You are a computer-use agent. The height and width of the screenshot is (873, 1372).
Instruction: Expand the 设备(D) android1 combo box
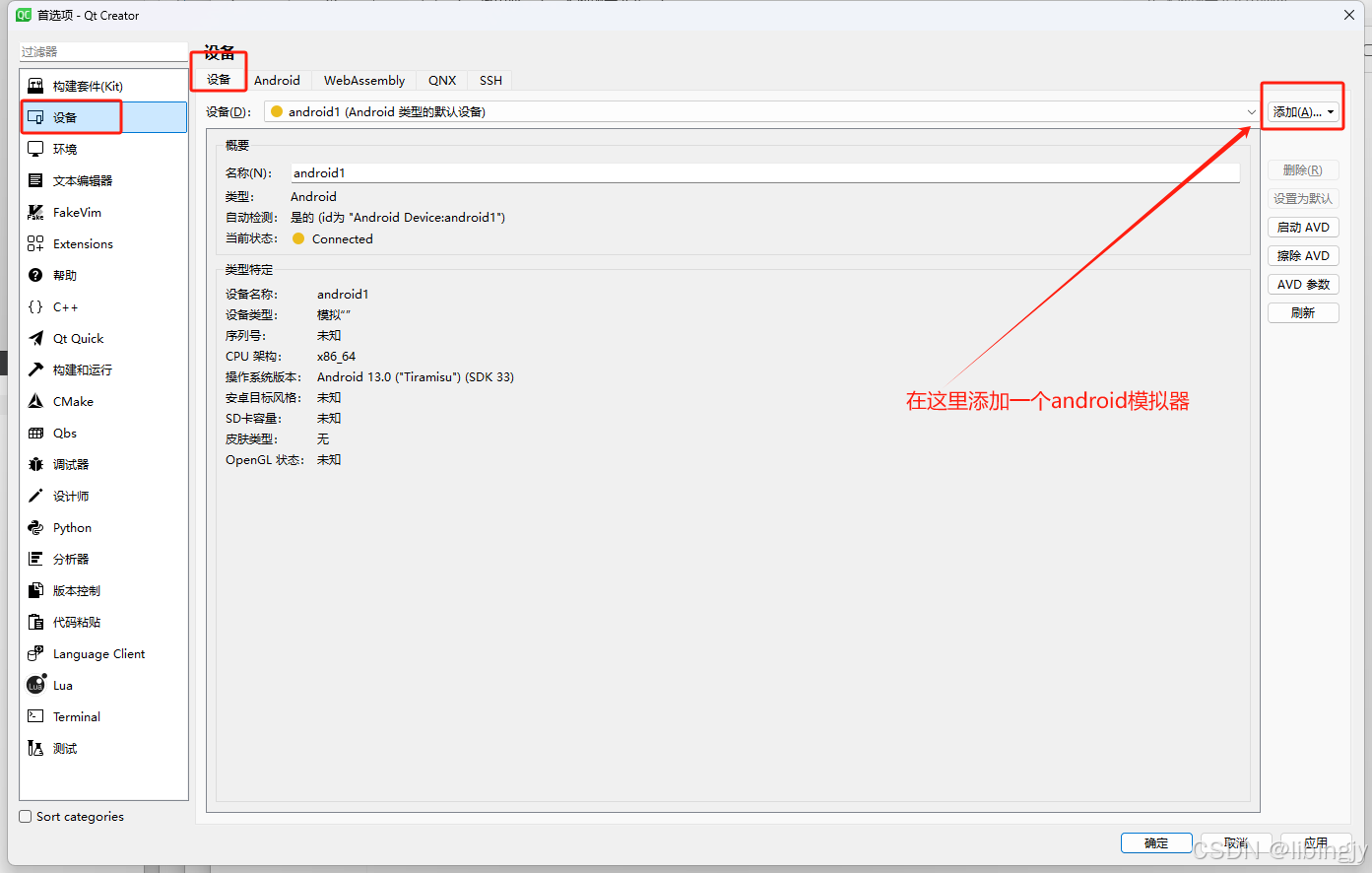(761, 111)
